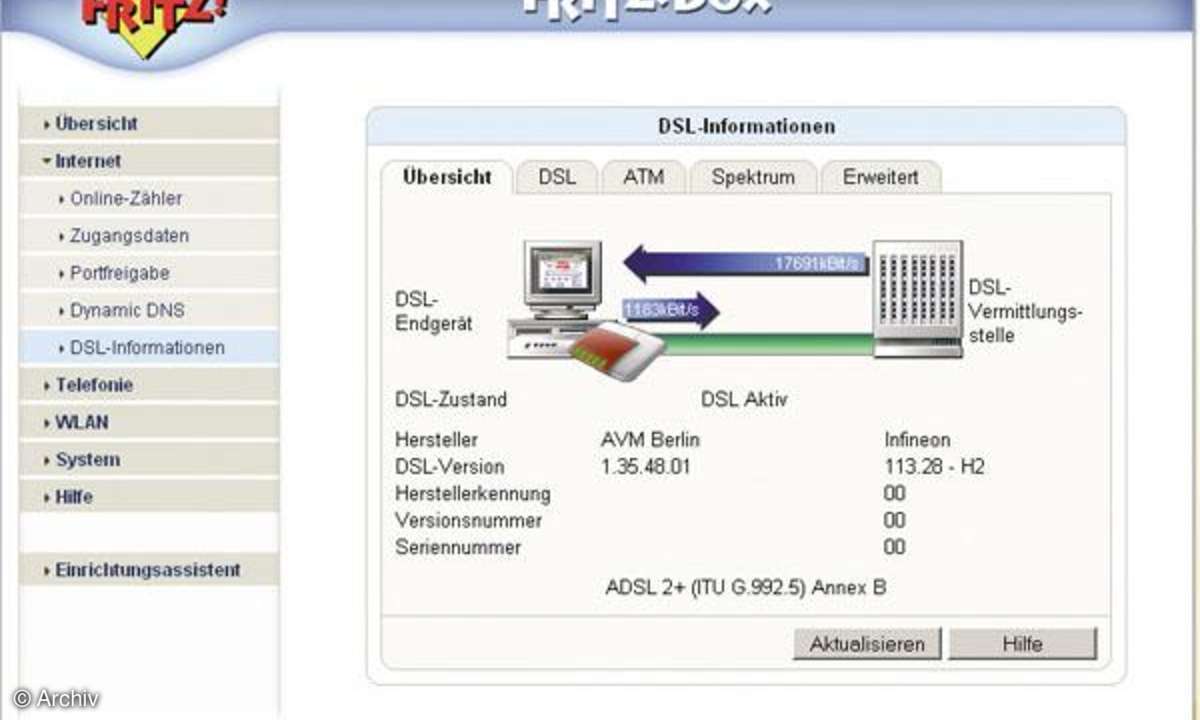1200x720 pixels.
Task: Open the Übersicht tab in DSL-Informationen
Action: coord(447,177)
